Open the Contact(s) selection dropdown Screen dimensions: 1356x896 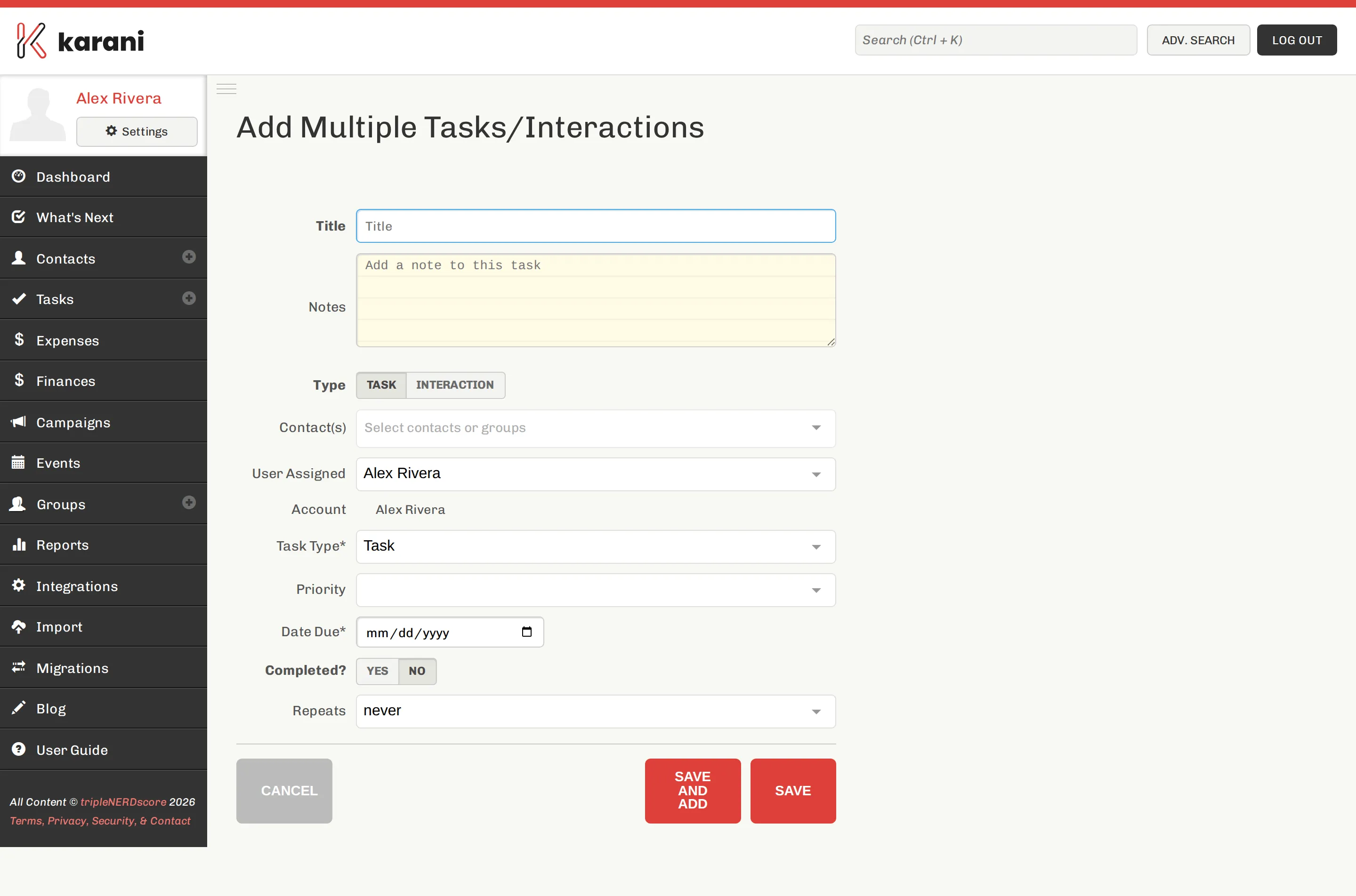[596, 428]
